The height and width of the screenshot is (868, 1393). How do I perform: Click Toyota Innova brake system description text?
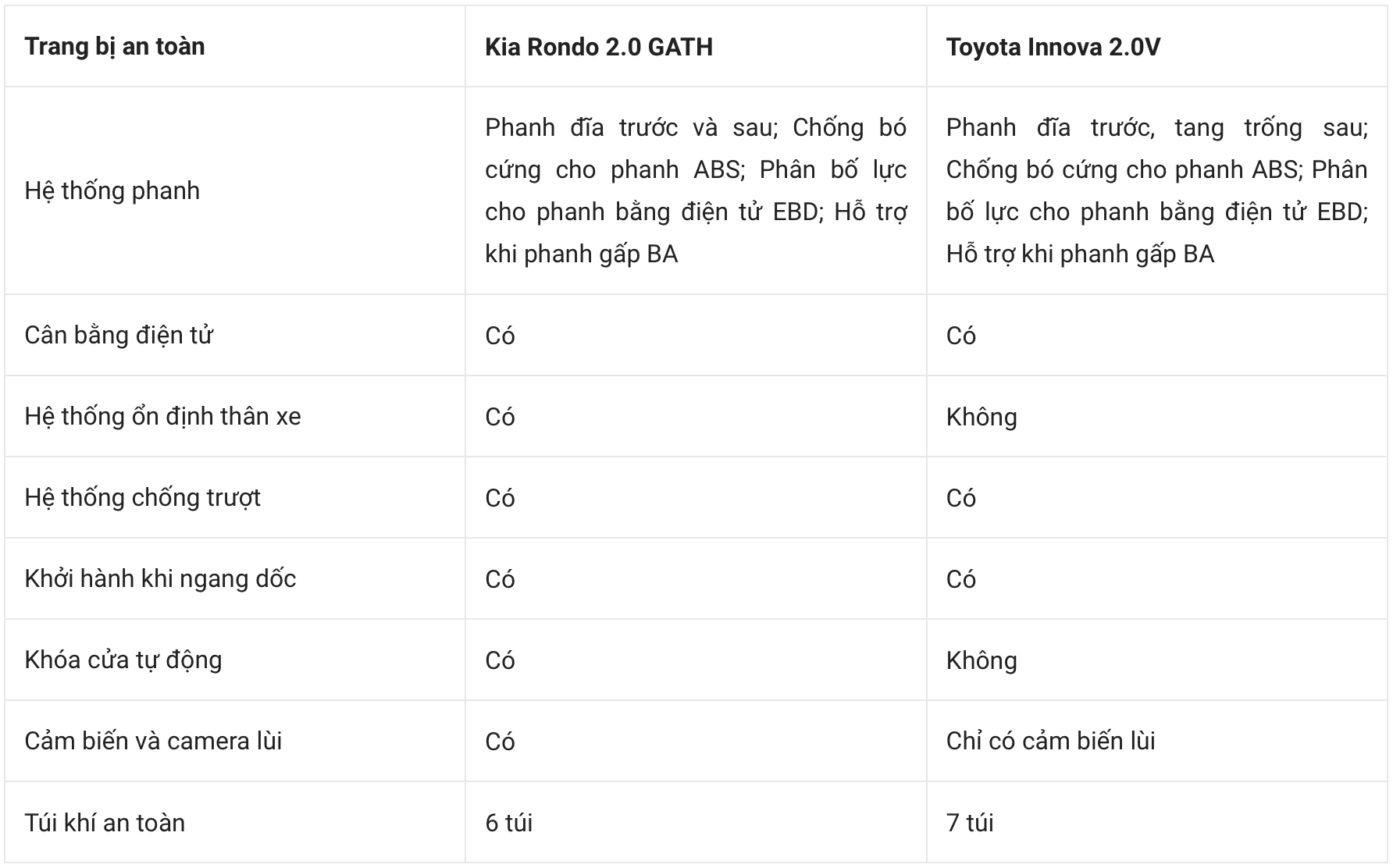click(x=1156, y=190)
